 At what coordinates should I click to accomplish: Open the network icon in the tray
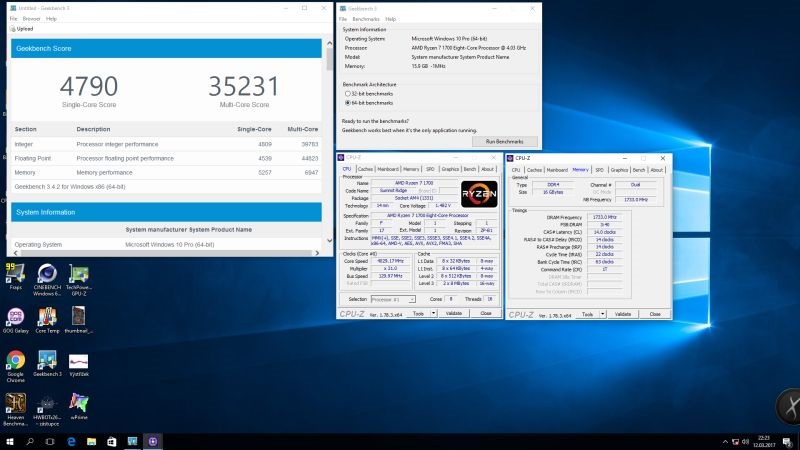(735, 442)
